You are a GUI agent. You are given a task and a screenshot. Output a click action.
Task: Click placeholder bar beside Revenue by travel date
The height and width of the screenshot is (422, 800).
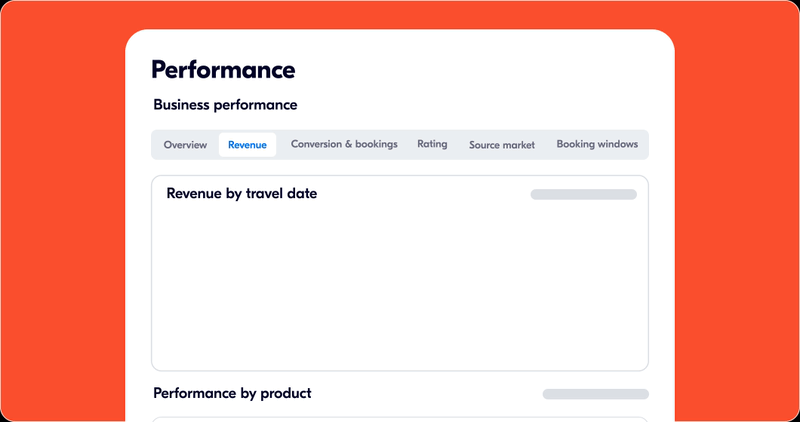(x=584, y=194)
